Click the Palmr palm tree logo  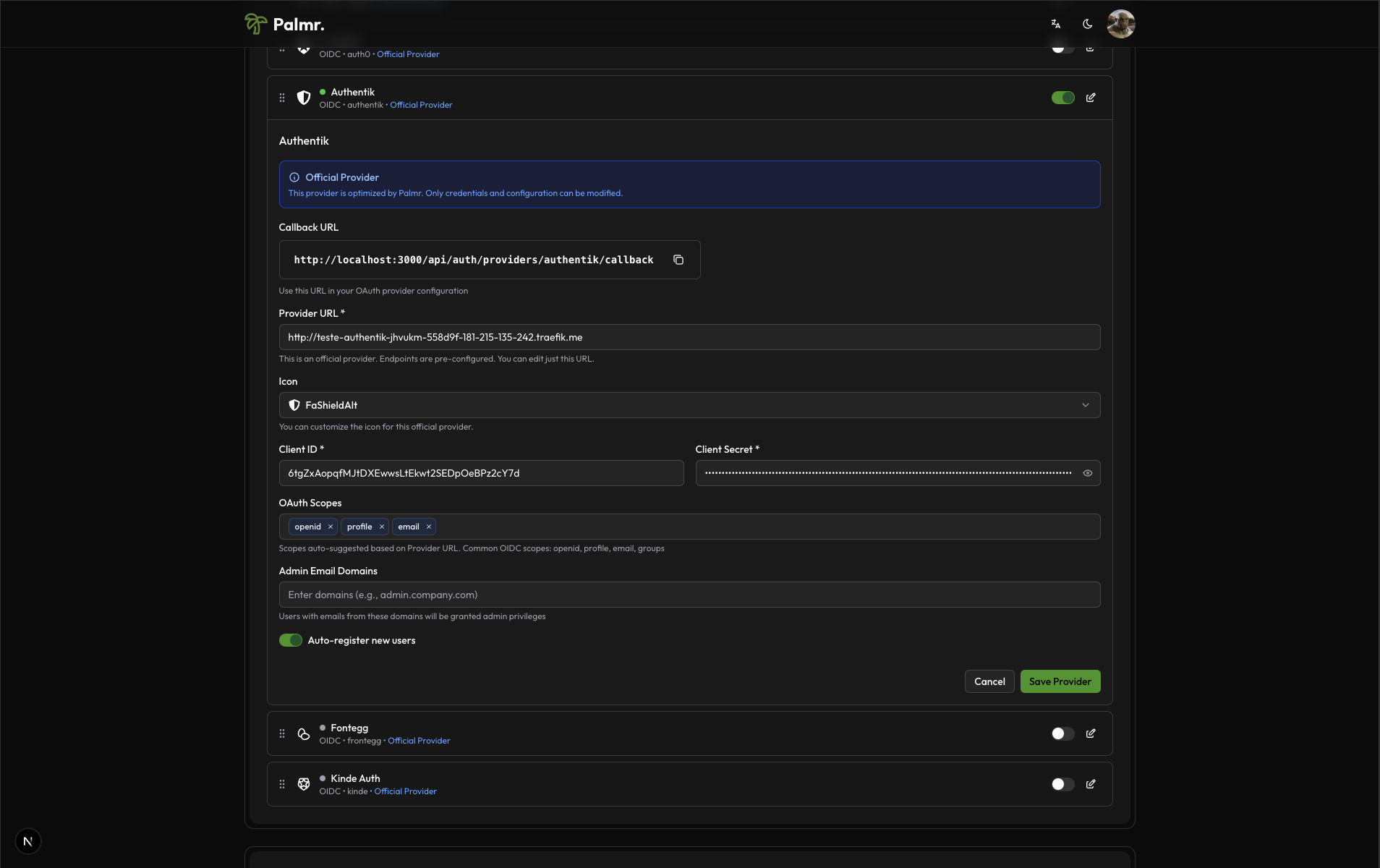(x=255, y=24)
